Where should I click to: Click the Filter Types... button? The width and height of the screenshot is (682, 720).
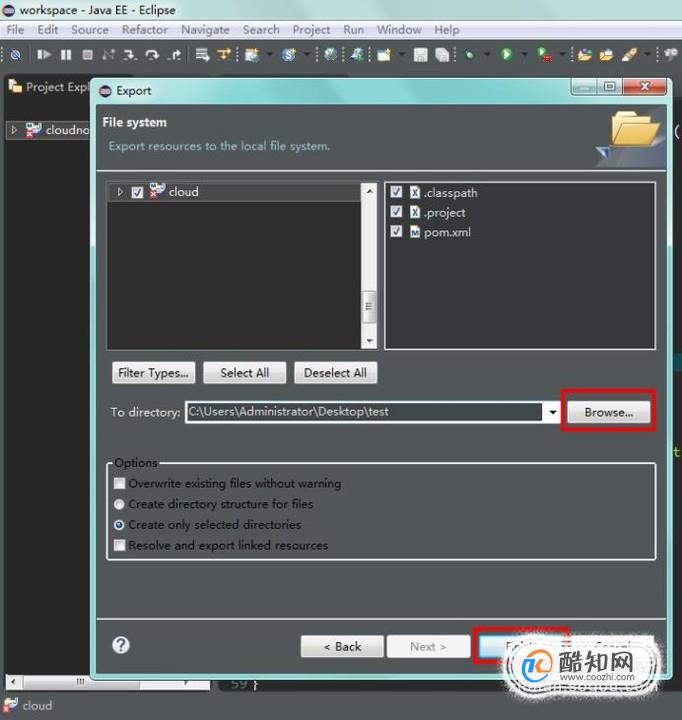[153, 373]
